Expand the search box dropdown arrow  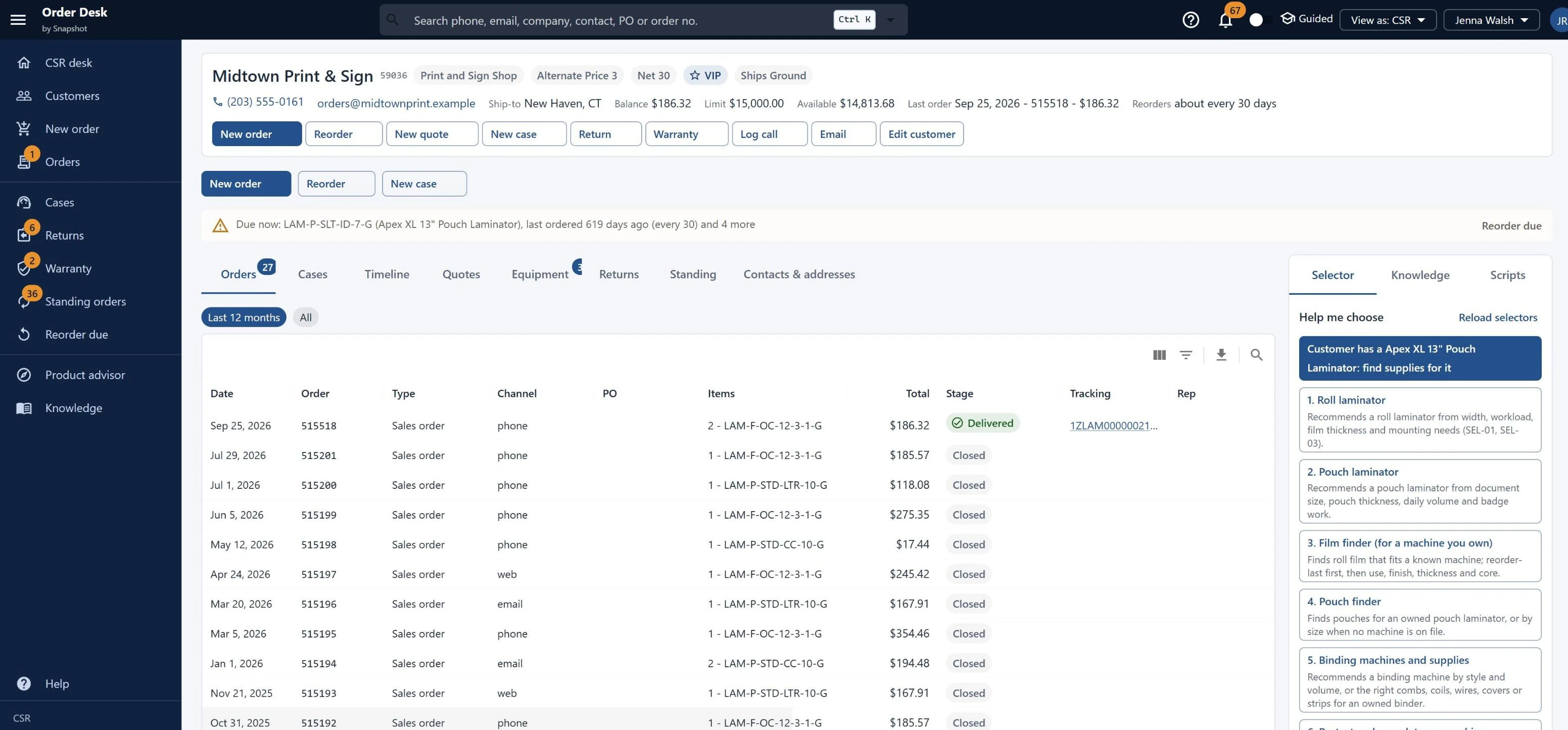pyautogui.click(x=890, y=20)
